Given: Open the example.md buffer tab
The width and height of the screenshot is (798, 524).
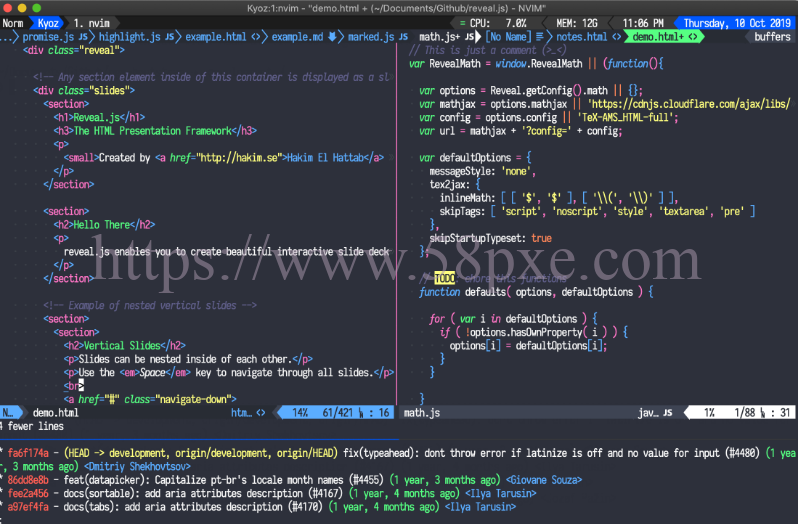Looking at the screenshot, I should [297, 37].
